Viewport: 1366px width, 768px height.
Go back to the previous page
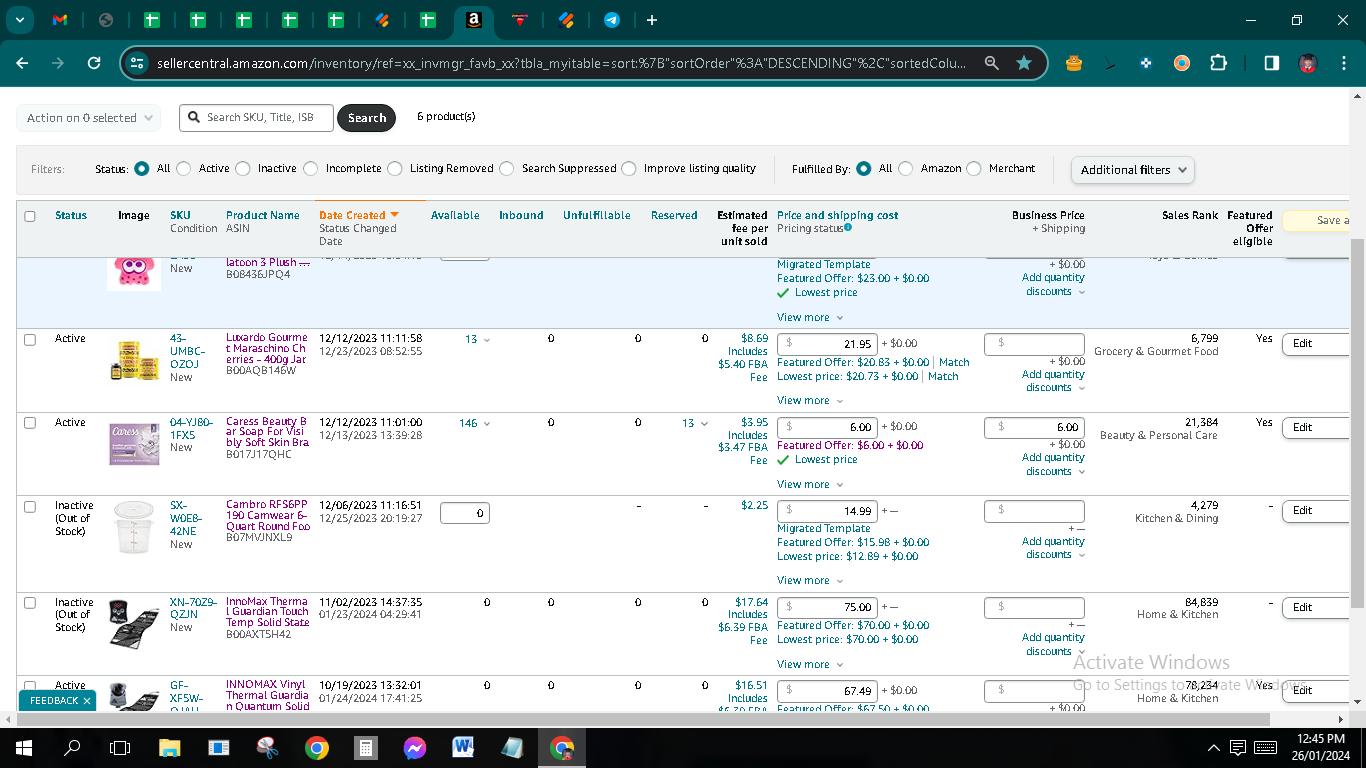click(x=22, y=63)
